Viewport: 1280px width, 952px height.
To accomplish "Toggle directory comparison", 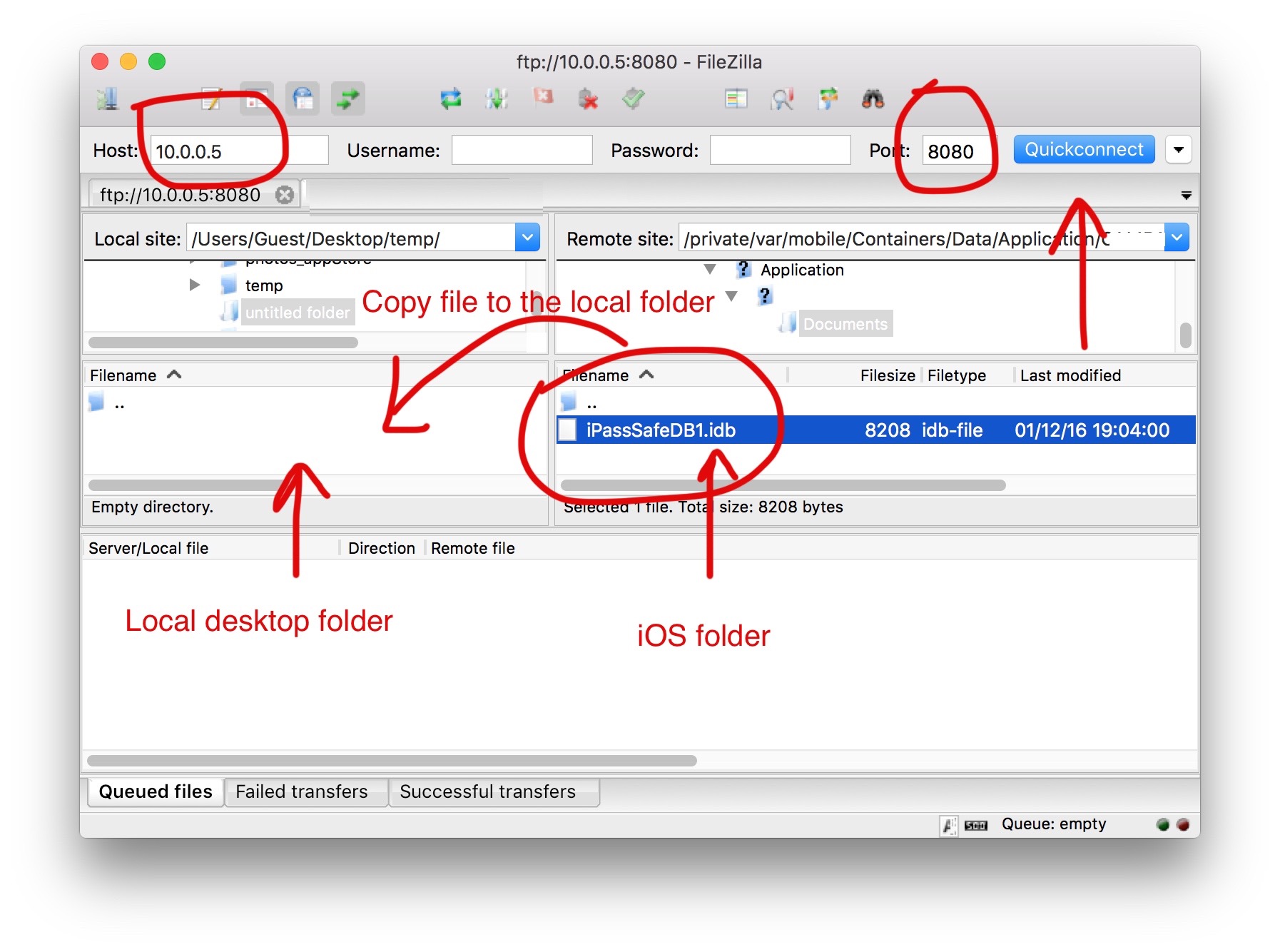I will pos(782,98).
